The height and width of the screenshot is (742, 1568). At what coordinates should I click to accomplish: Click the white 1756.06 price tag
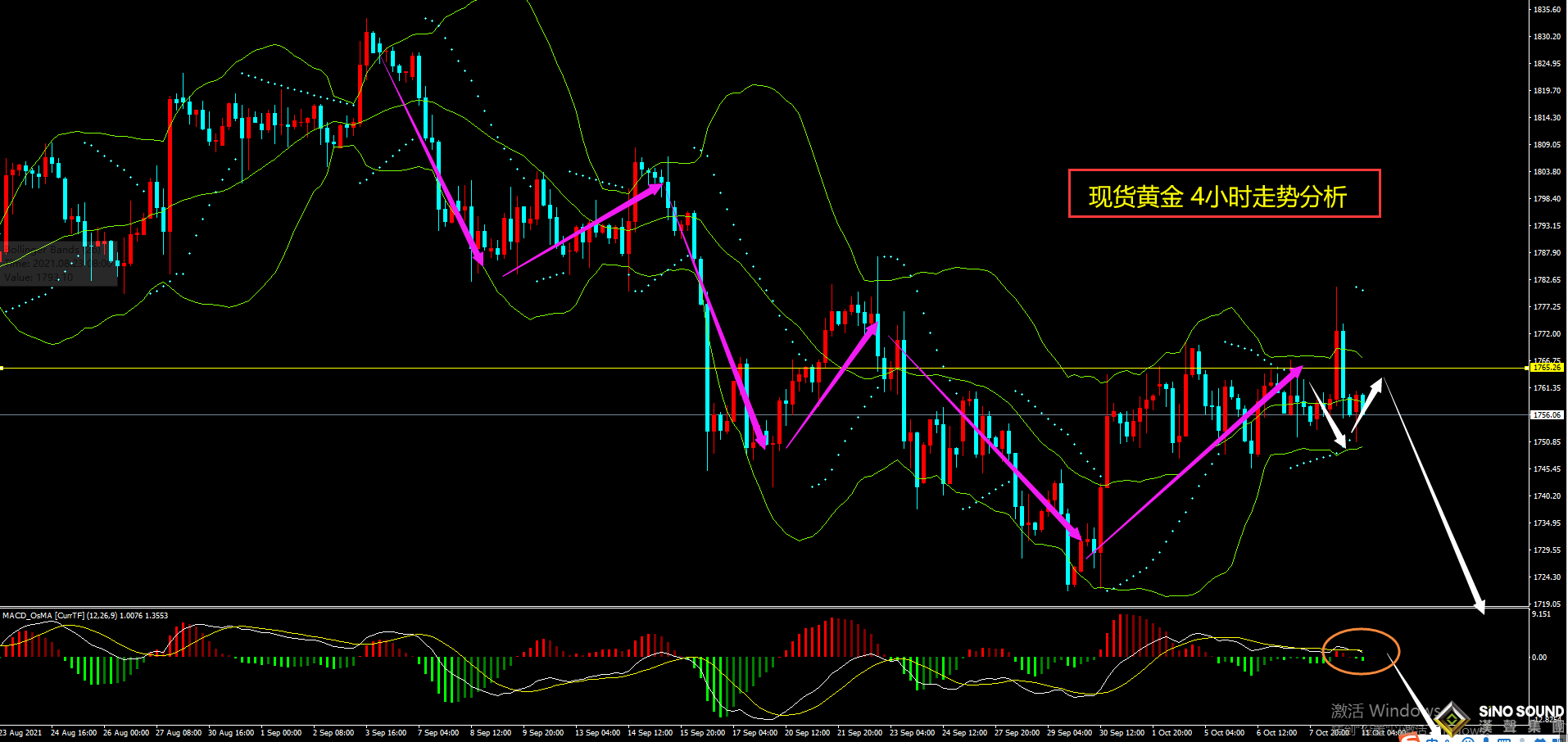pos(1547,415)
